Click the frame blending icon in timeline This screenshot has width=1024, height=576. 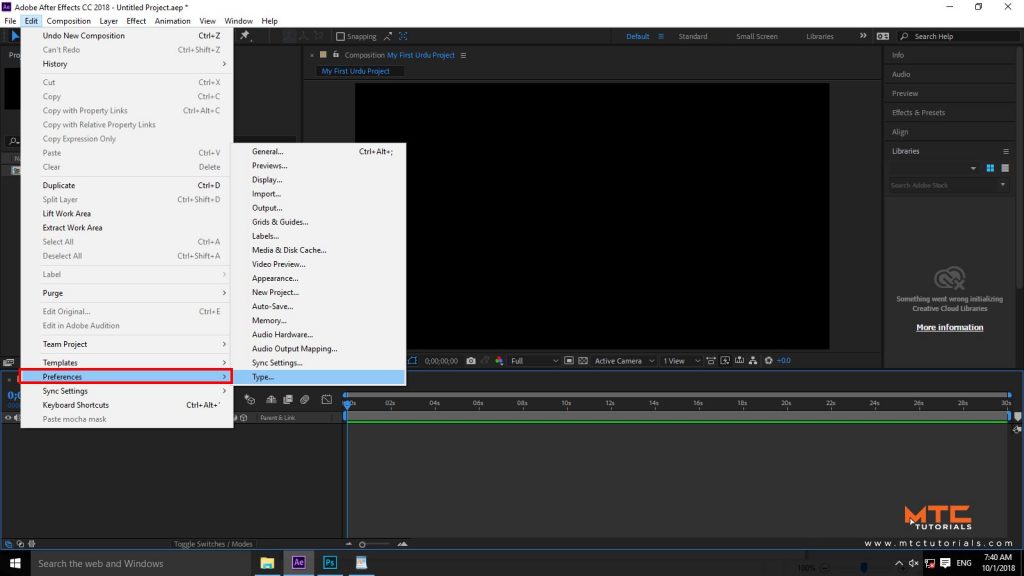pos(287,399)
